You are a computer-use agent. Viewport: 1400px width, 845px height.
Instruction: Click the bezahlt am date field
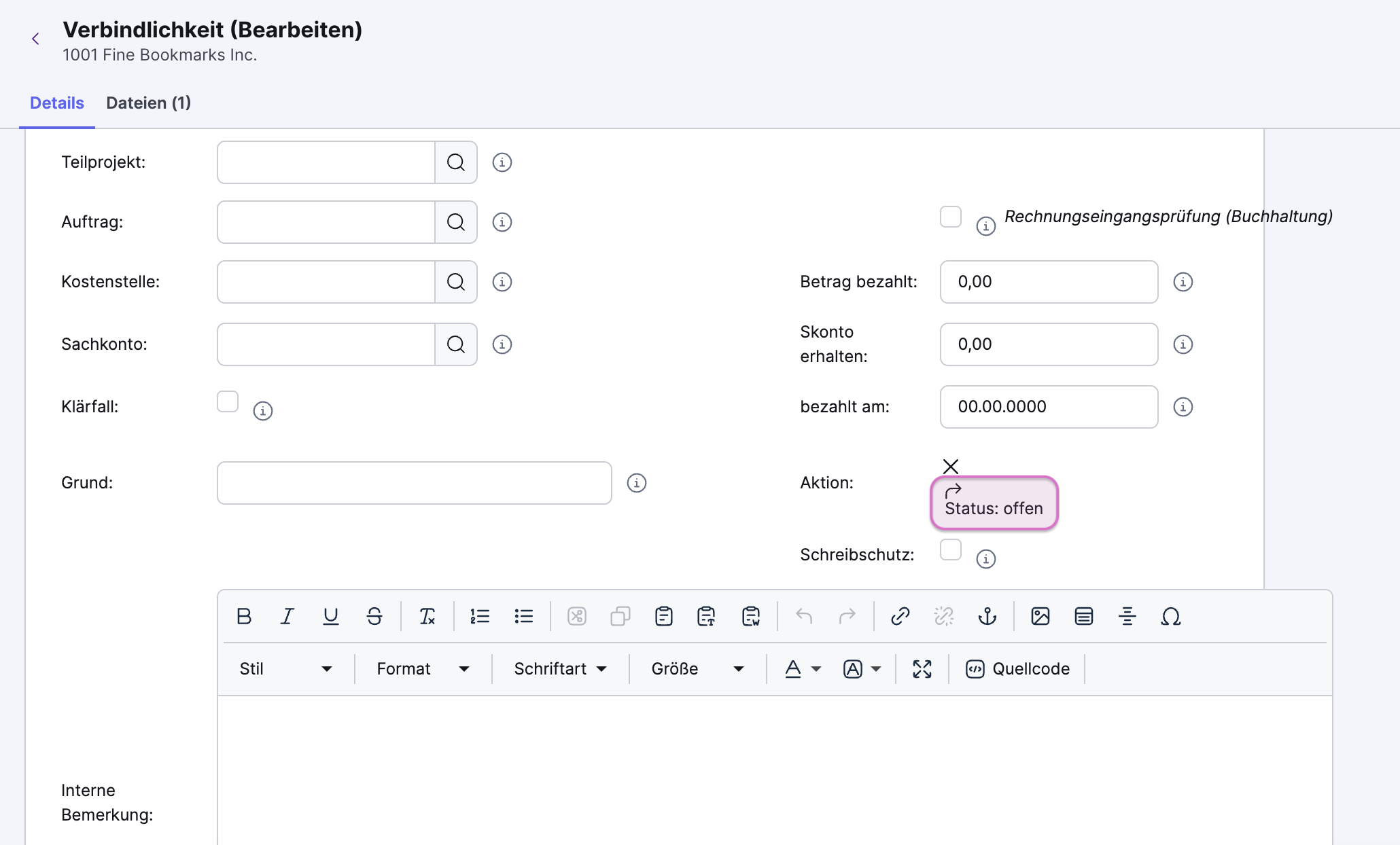1049,407
